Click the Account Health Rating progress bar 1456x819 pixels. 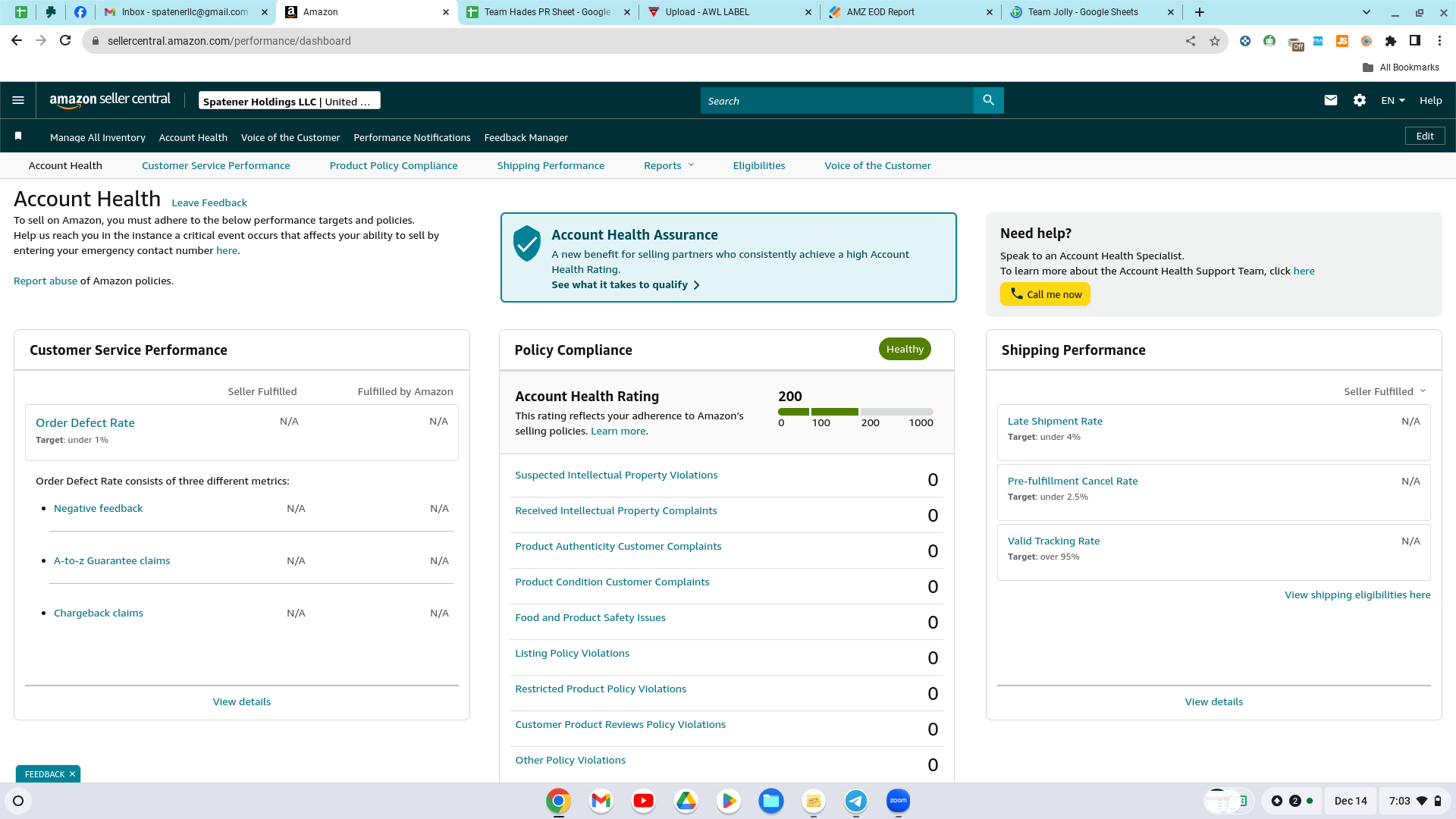855,412
